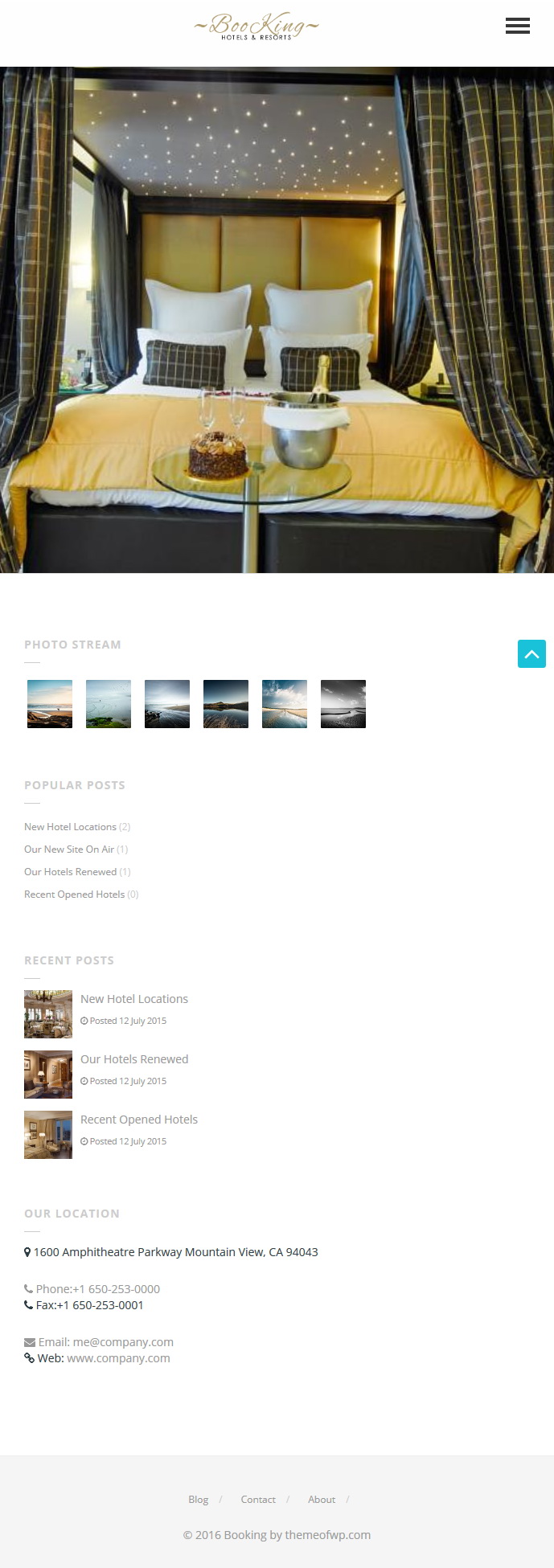Open popular post Recent Opened Hotels
The width and height of the screenshot is (554, 1568).
pyautogui.click(x=74, y=895)
